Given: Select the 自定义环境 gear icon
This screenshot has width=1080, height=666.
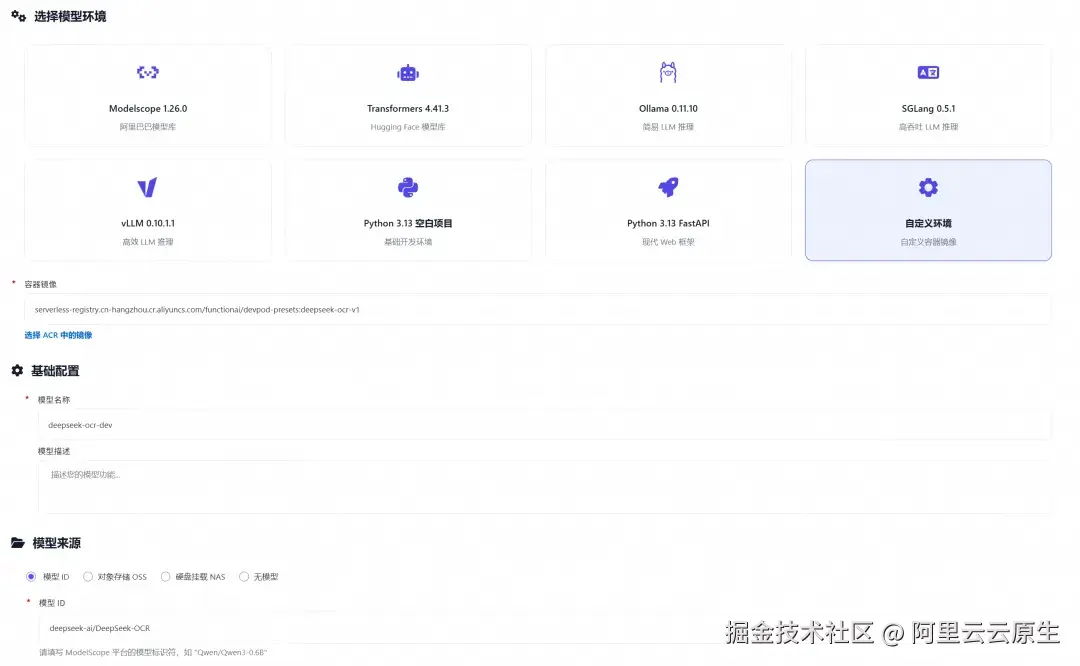Looking at the screenshot, I should click(x=928, y=187).
